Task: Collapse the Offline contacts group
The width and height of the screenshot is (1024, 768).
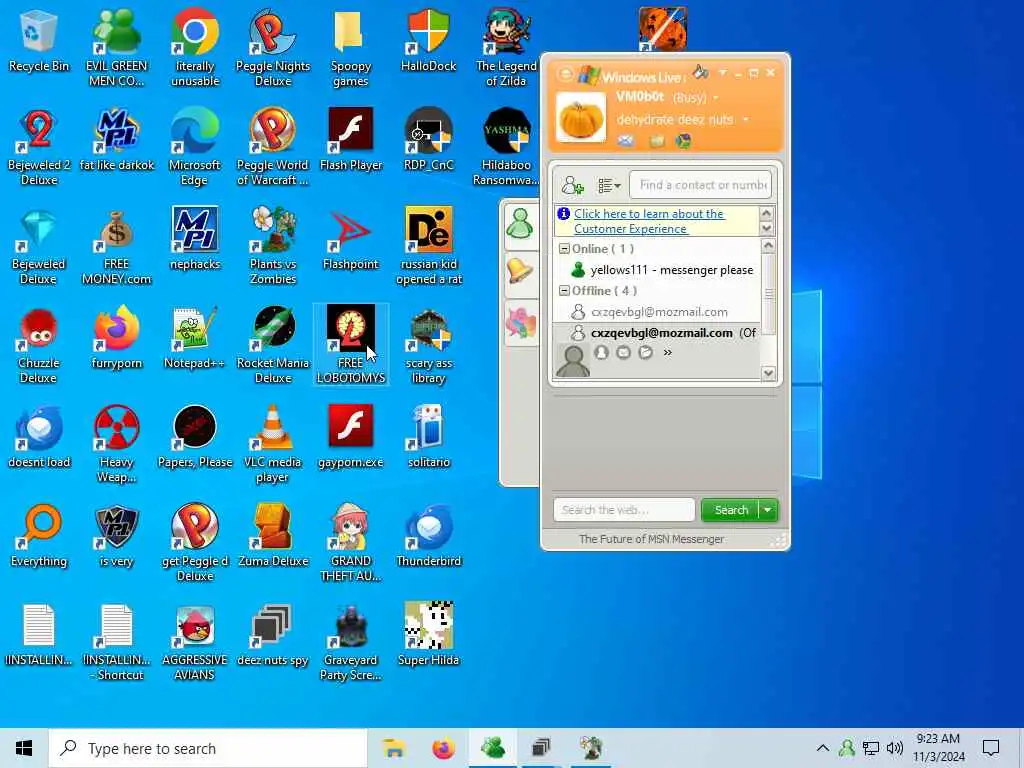Action: [x=564, y=291]
